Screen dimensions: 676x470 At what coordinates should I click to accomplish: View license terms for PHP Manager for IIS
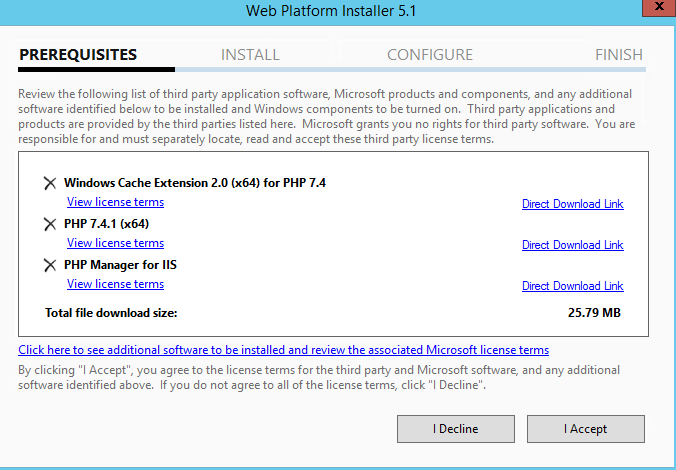[116, 284]
